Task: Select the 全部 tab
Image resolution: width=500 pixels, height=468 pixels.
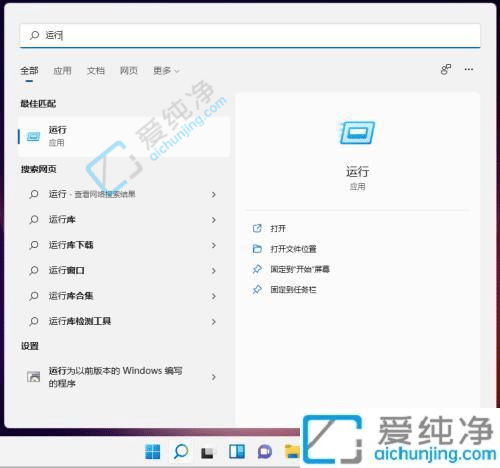Action: point(29,71)
